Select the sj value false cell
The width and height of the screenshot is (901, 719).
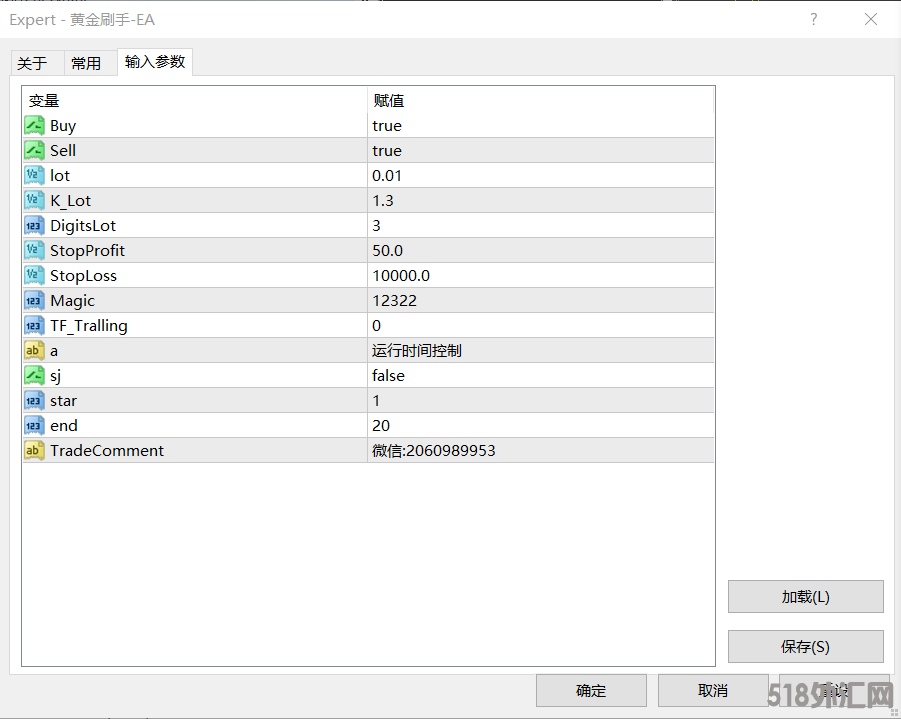(x=540, y=375)
